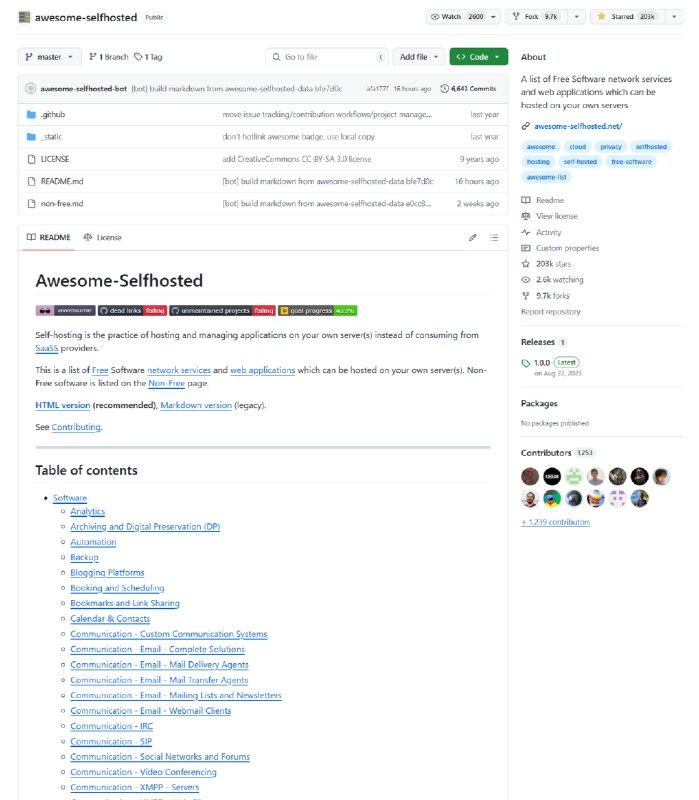Follow the SaaS link
This screenshot has width=699, height=800.
[x=46, y=348]
